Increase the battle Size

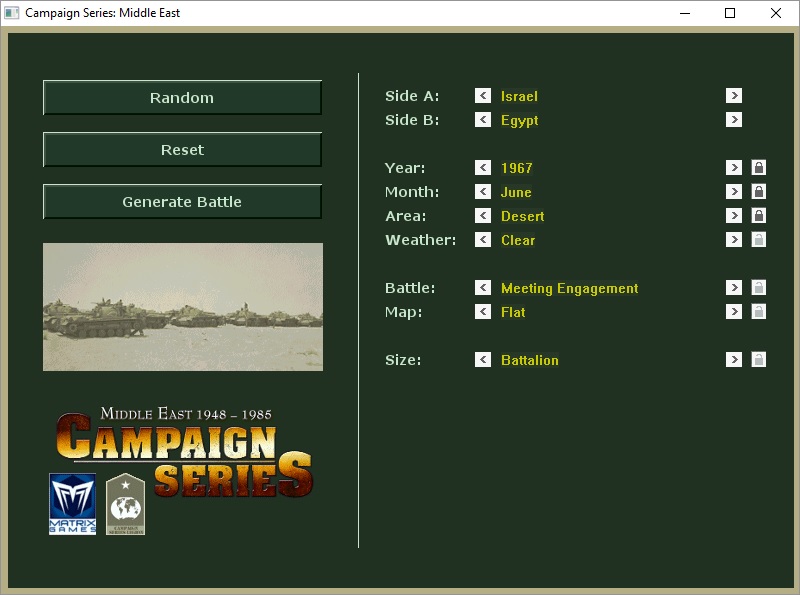tap(734, 359)
